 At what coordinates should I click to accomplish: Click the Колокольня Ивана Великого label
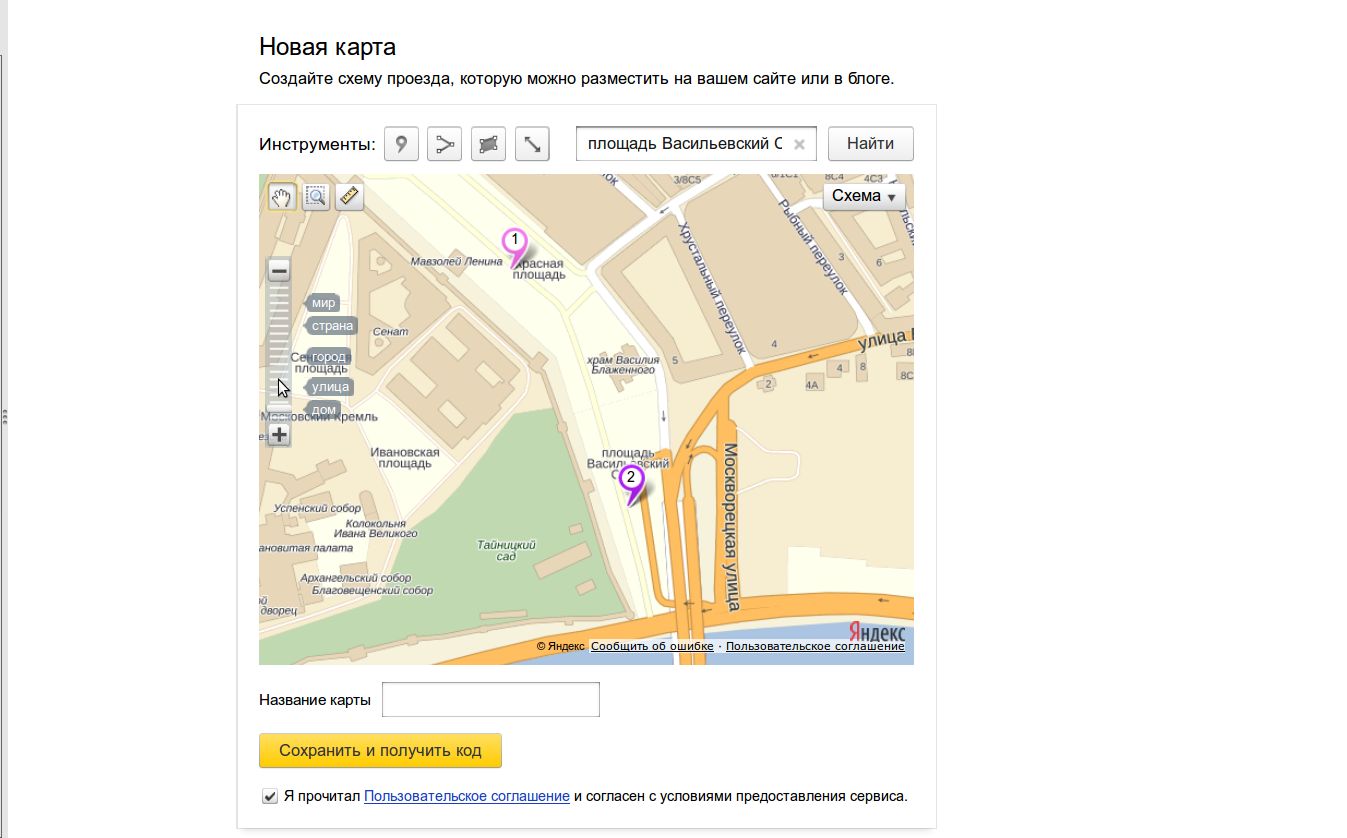(375, 529)
